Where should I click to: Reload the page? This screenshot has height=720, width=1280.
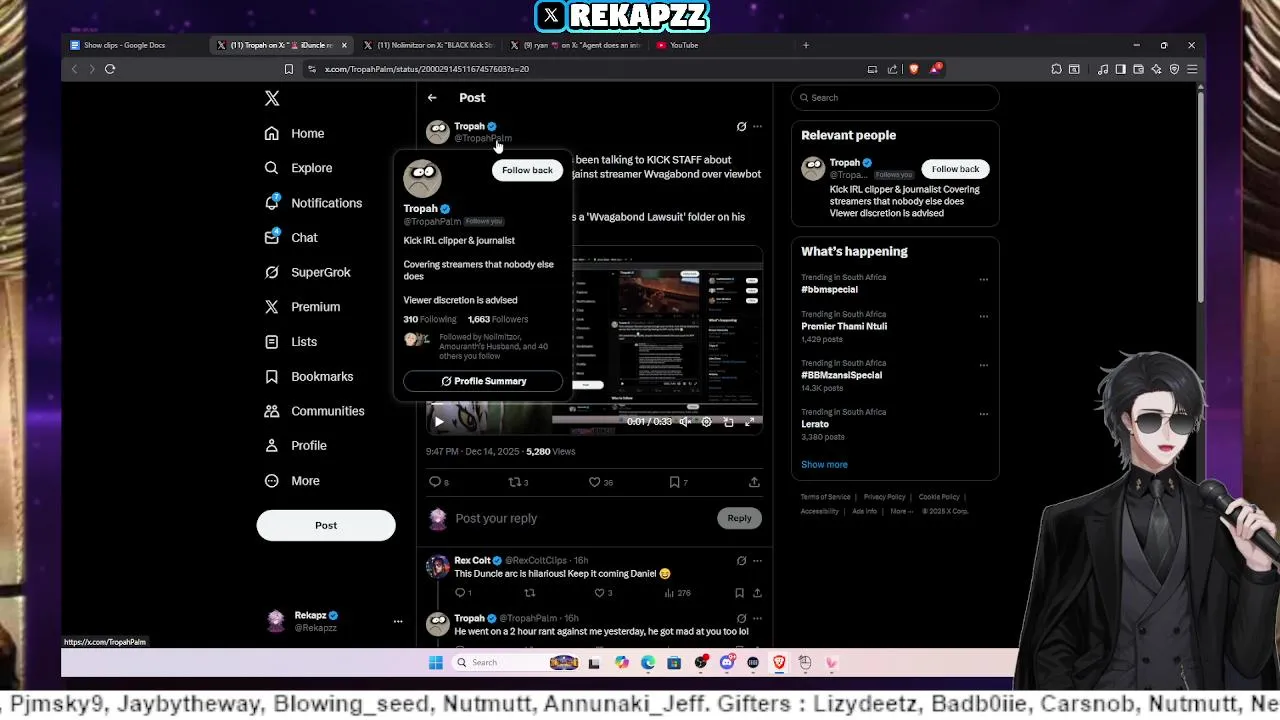click(110, 69)
